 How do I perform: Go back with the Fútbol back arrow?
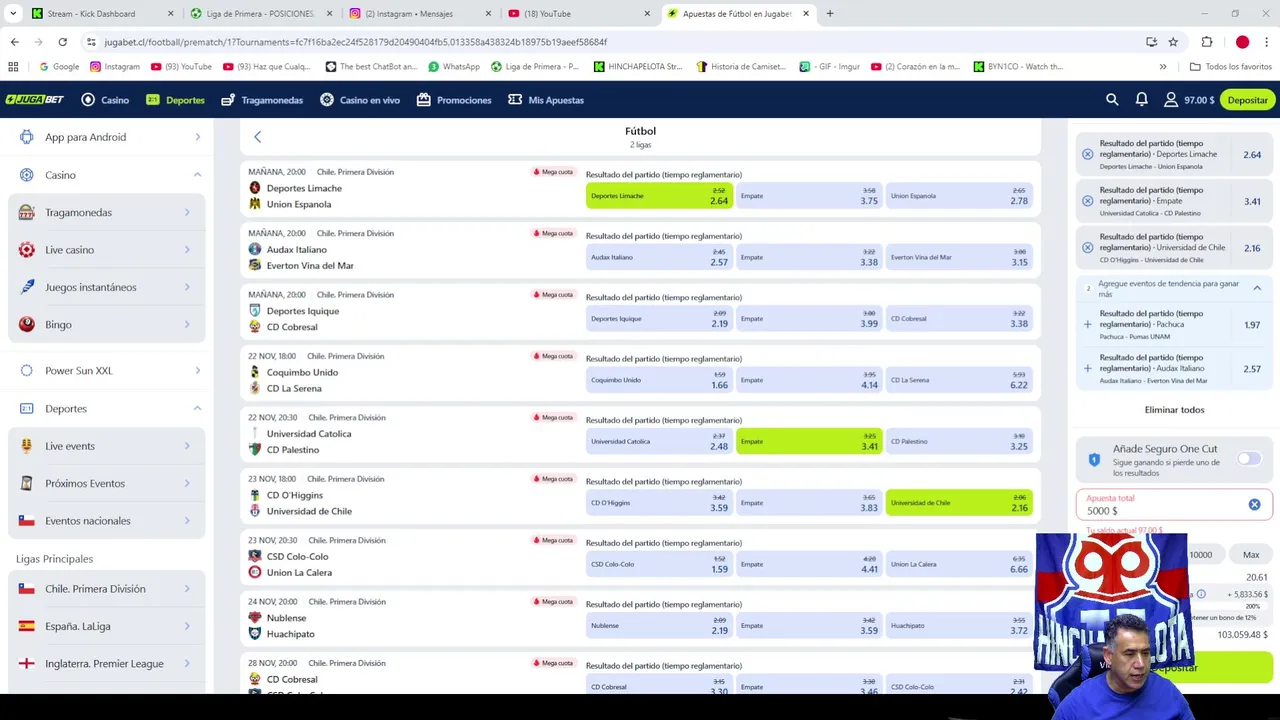coord(257,137)
